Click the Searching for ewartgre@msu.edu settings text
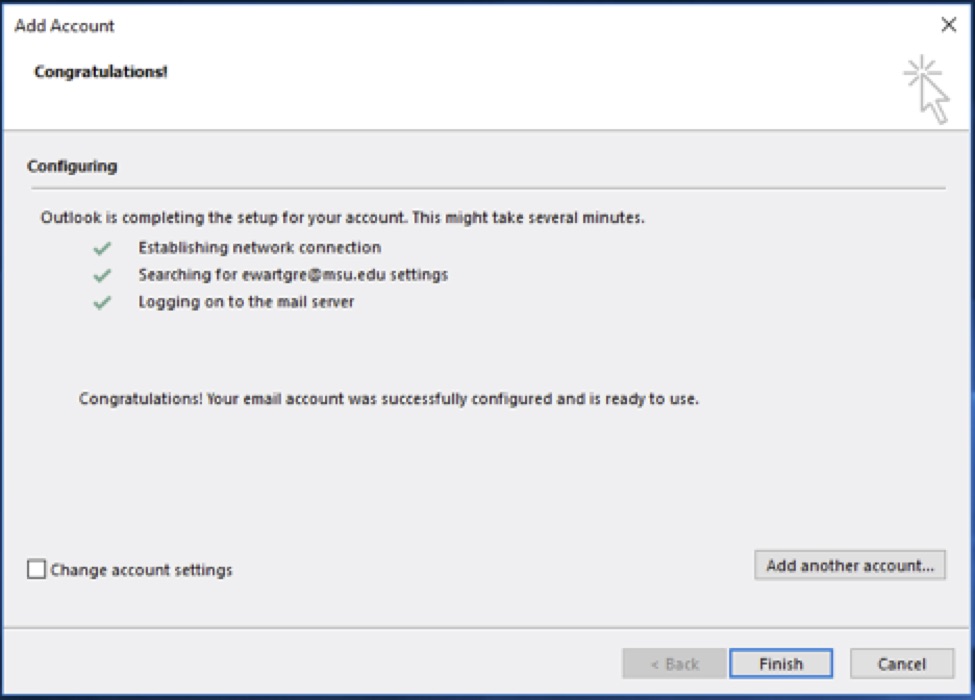 click(293, 275)
